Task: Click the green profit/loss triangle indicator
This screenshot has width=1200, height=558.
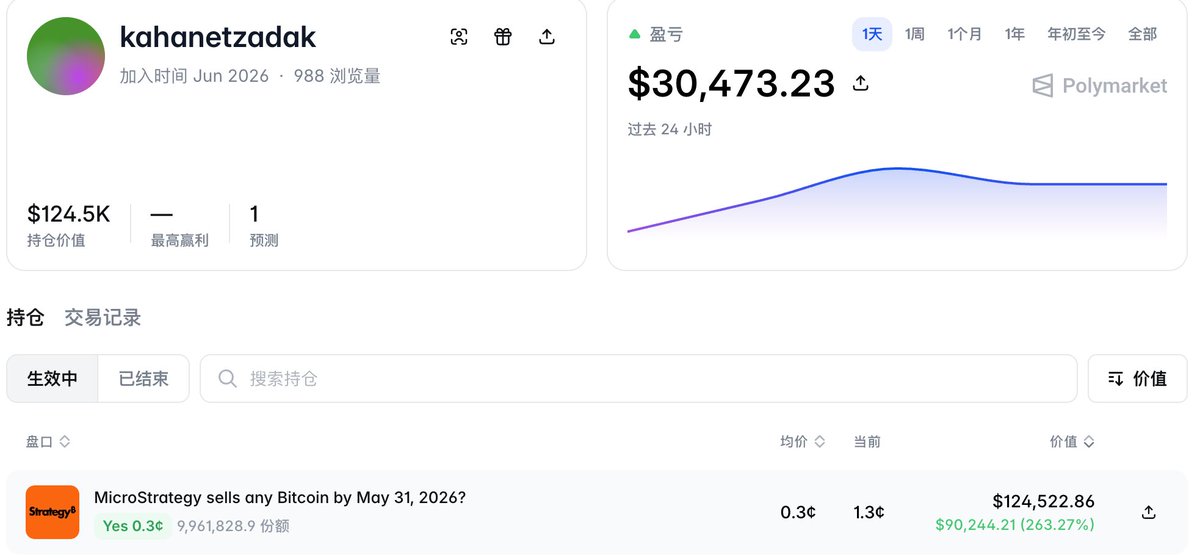Action: (634, 34)
